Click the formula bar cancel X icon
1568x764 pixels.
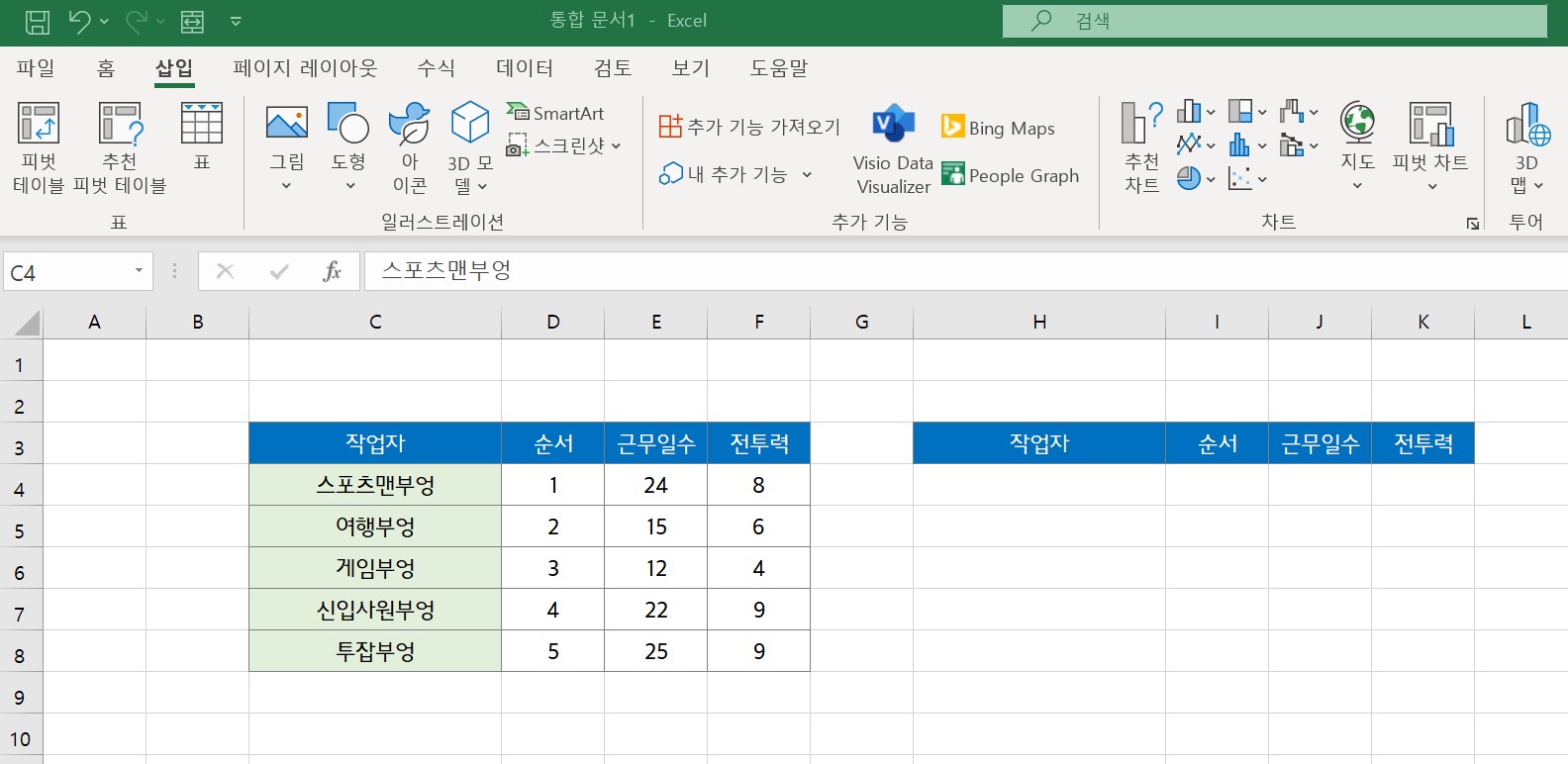226,271
